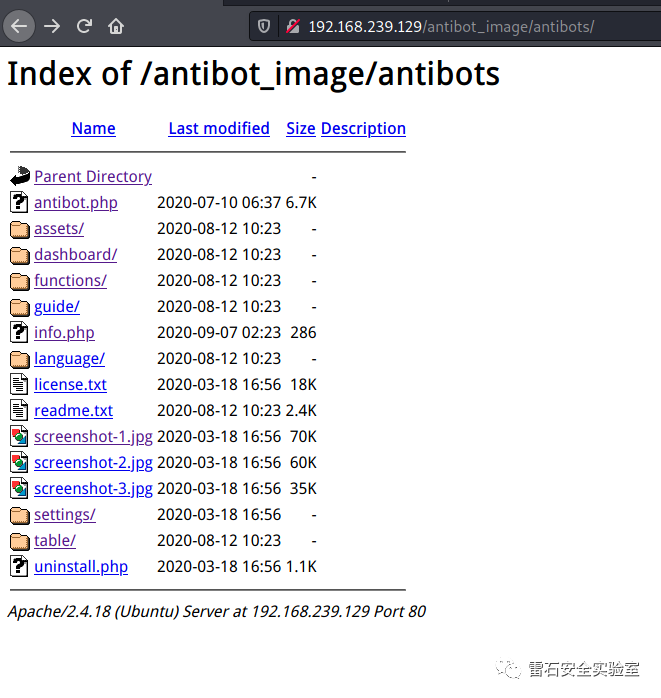Open the settings/ folder link
661x698 pixels.
pyautogui.click(x=65, y=515)
